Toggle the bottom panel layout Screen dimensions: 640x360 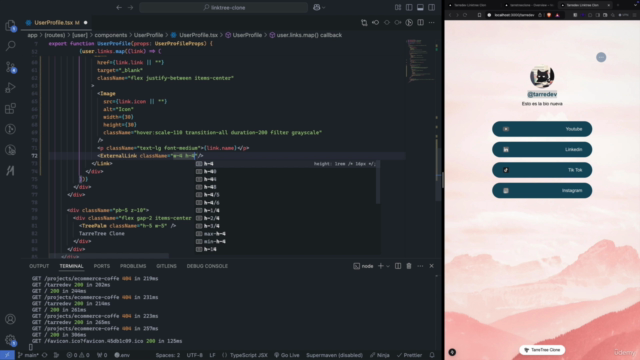click(420, 7)
